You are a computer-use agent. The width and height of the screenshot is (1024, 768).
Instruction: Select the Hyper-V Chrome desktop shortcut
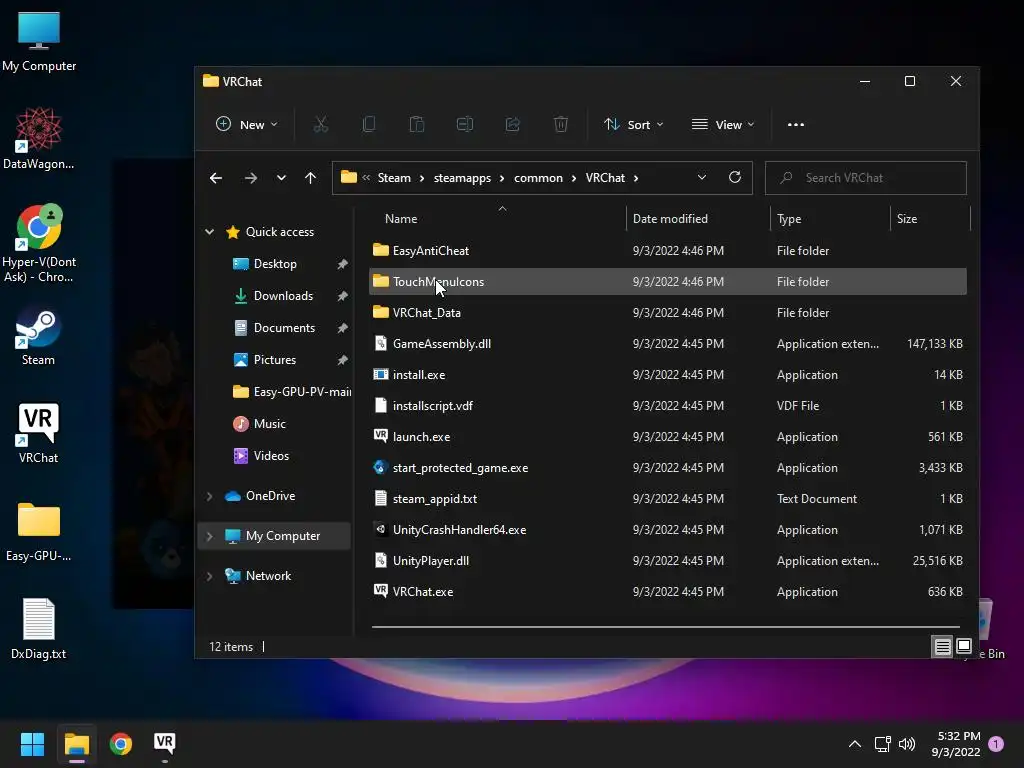38,244
